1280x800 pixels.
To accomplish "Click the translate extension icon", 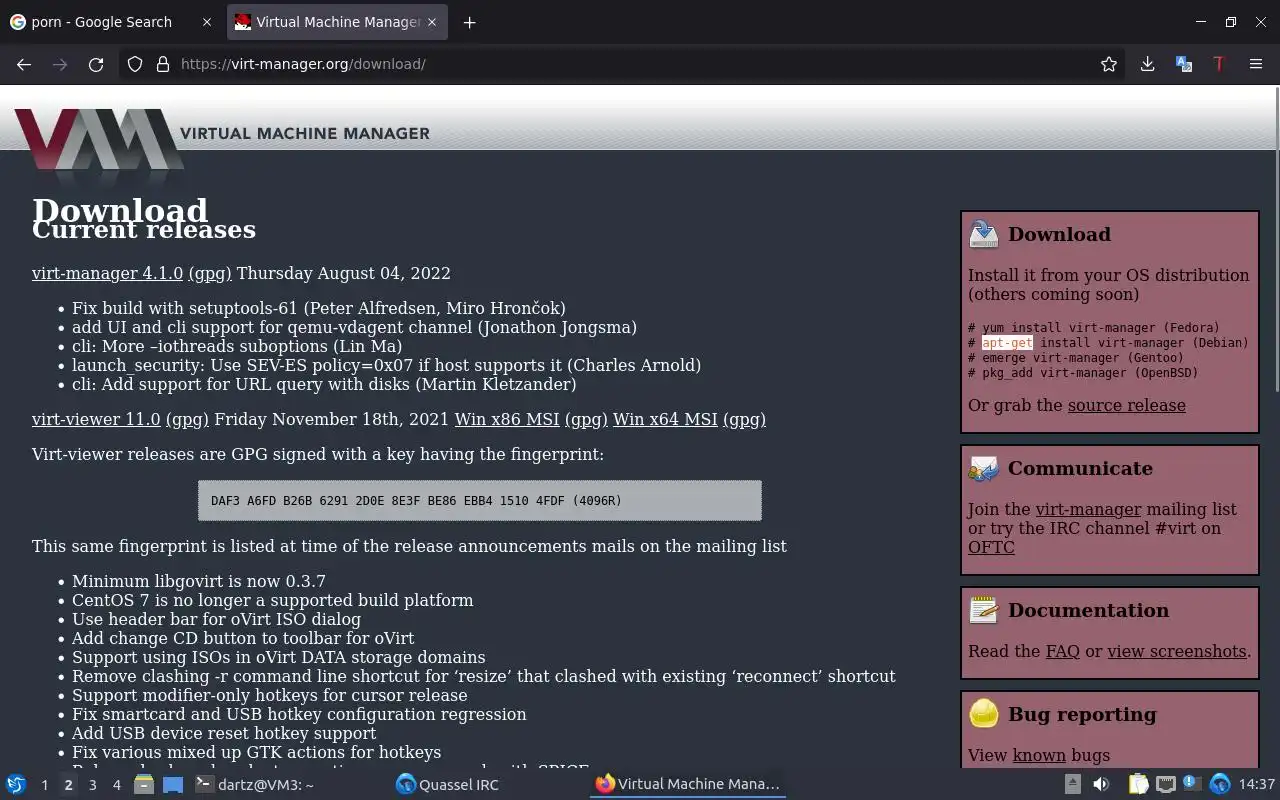I will [1184, 64].
